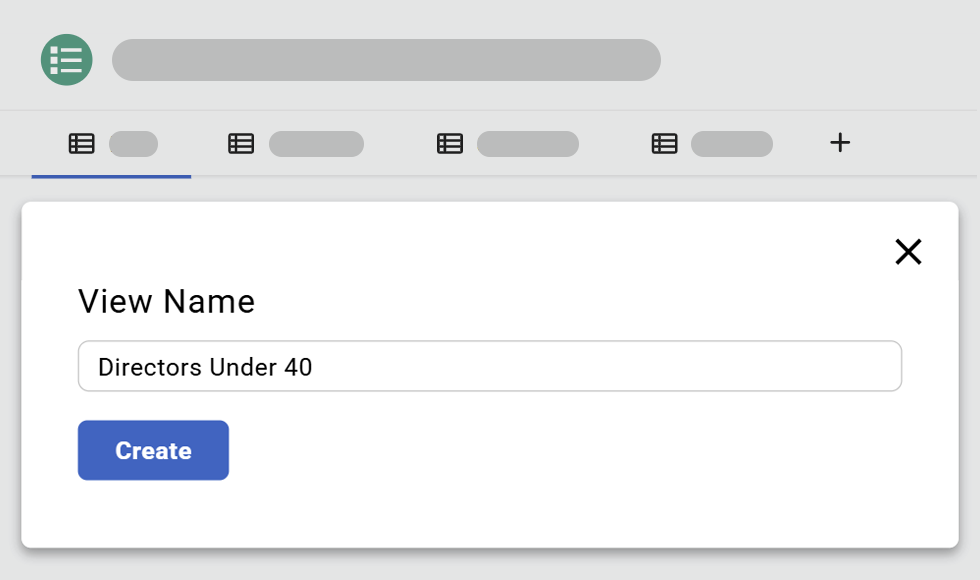This screenshot has height=580, width=980.
Task: Select the first table tab
Action: click(x=111, y=145)
